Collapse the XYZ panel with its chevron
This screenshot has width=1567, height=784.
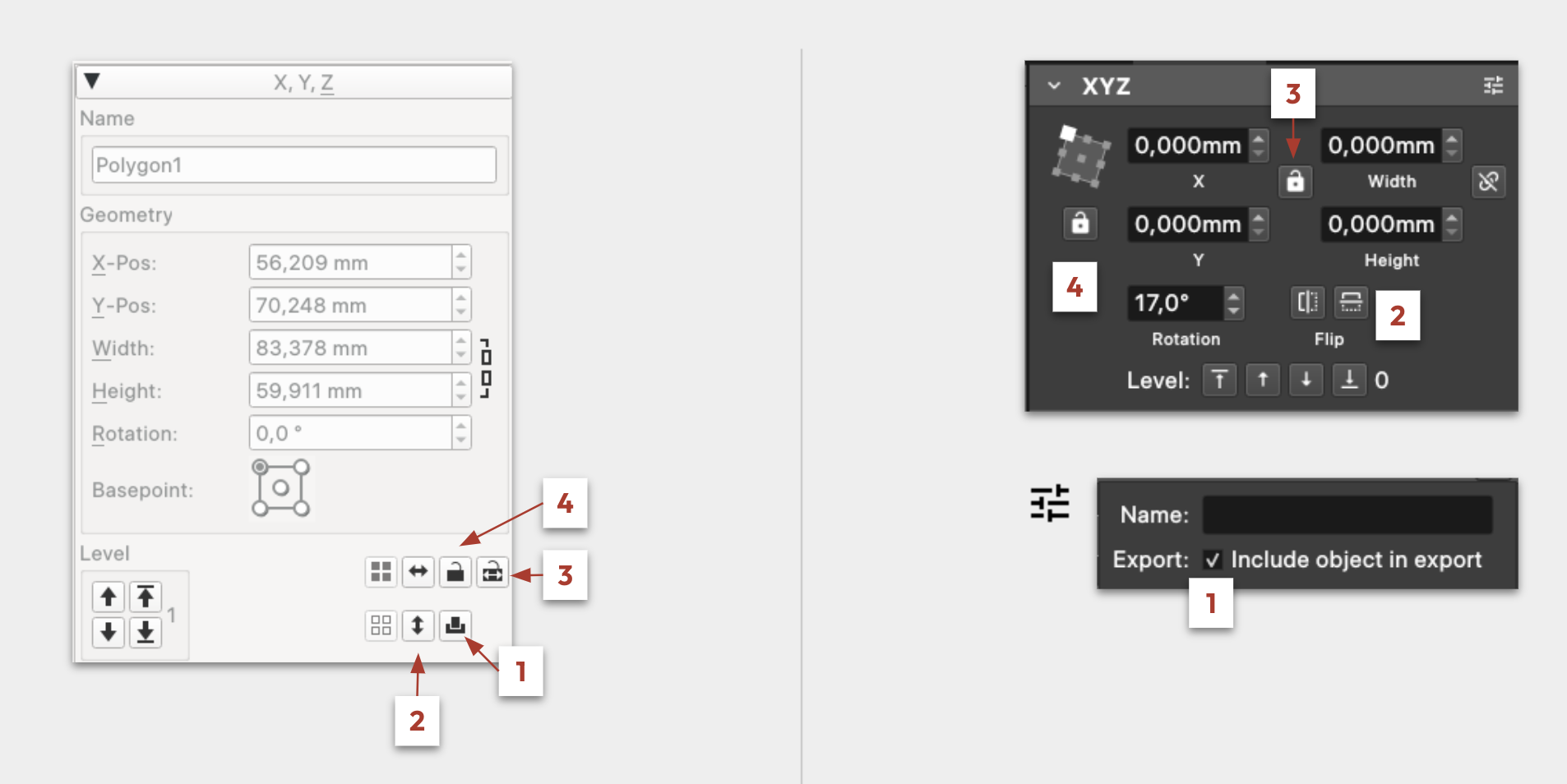click(1054, 85)
